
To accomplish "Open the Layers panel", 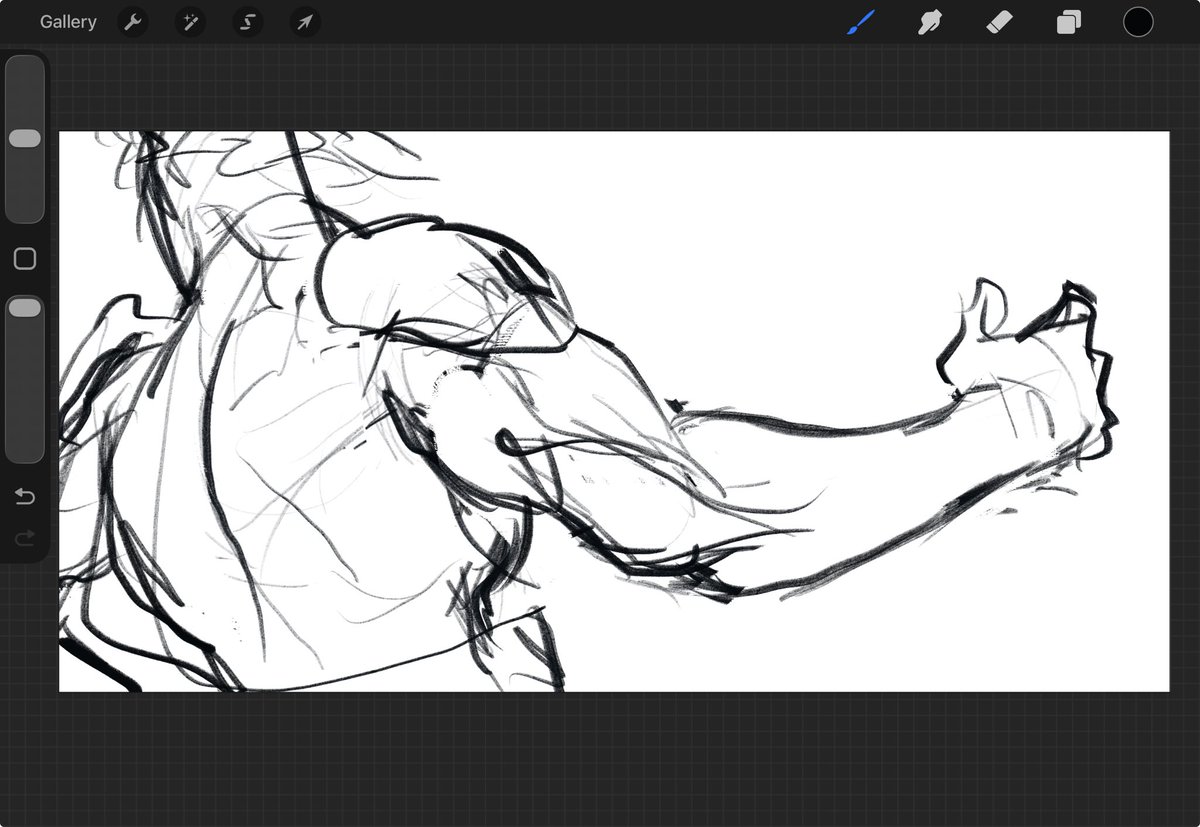I will [x=1069, y=22].
